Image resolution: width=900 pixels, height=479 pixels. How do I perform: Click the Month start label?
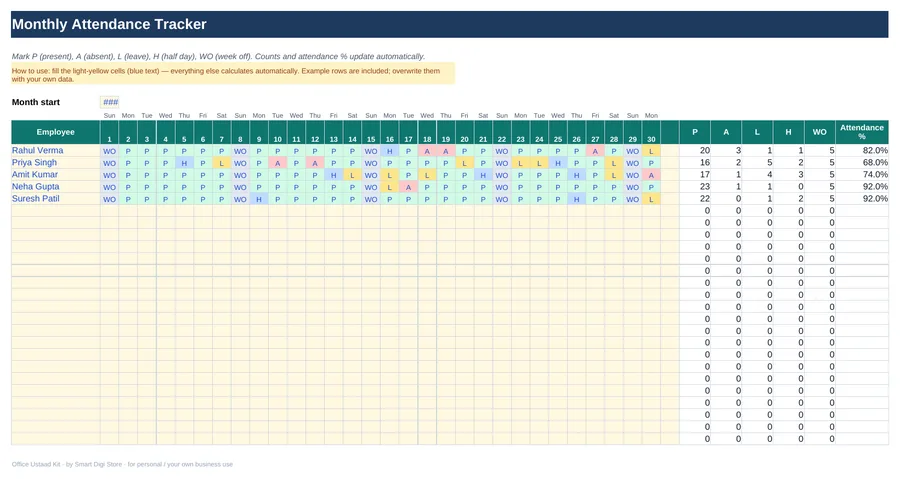[36, 102]
